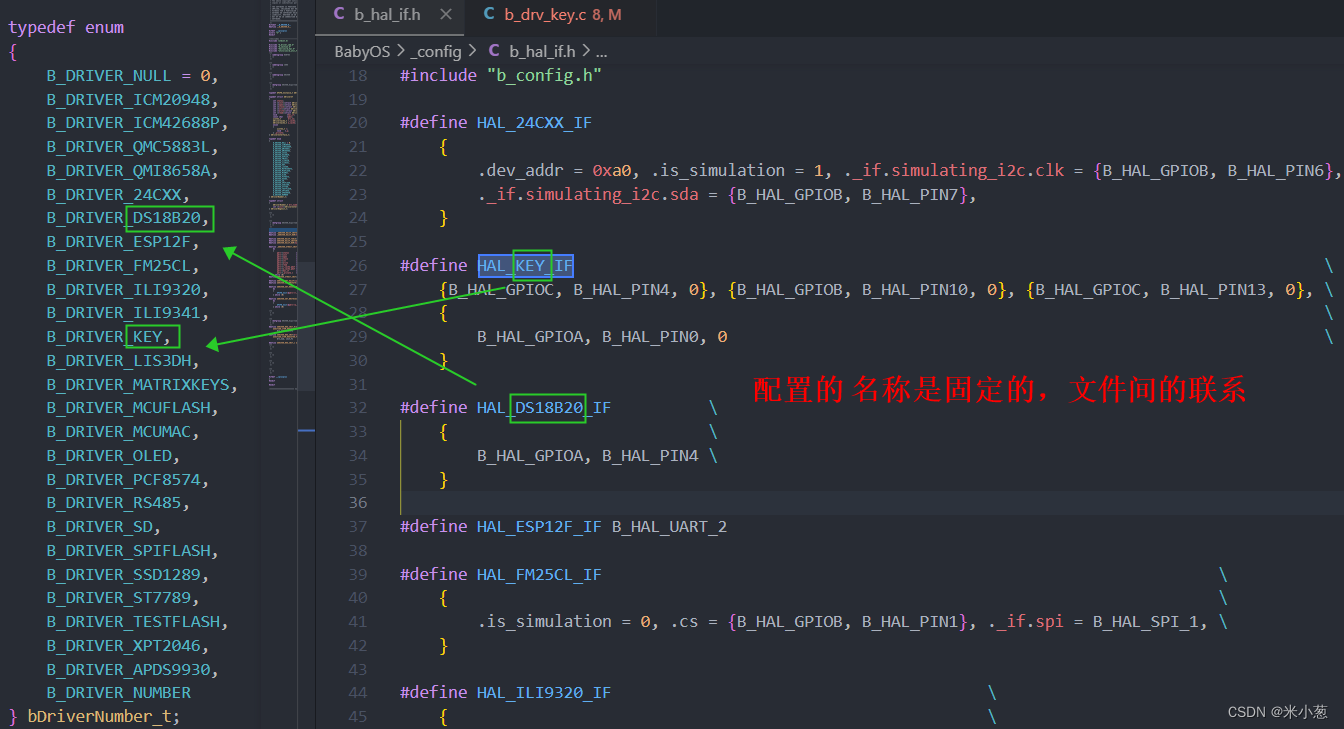Image resolution: width=1344 pixels, height=729 pixels.
Task: Click the bDriverNumber_t type name
Action: tap(99, 716)
